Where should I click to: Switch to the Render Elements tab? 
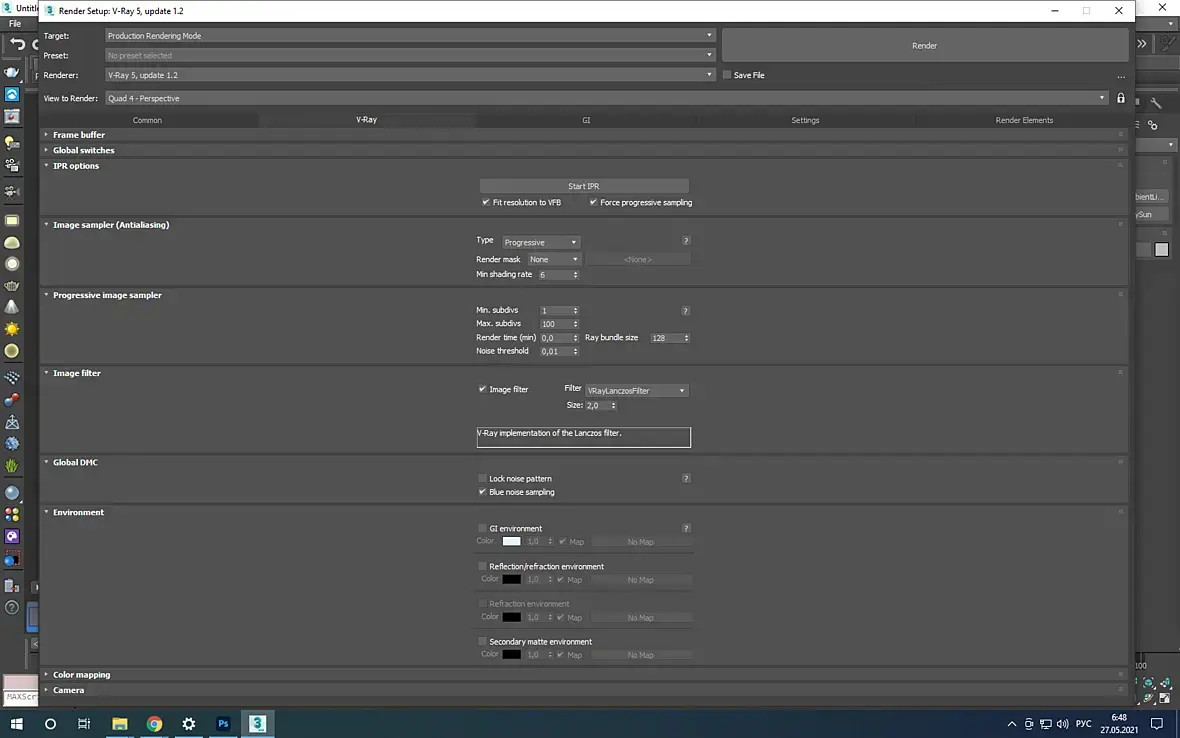[1024, 120]
